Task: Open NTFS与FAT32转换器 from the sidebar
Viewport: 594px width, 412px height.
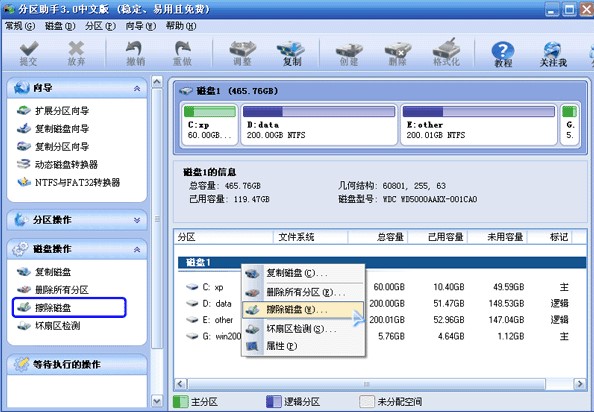Action: [69, 182]
